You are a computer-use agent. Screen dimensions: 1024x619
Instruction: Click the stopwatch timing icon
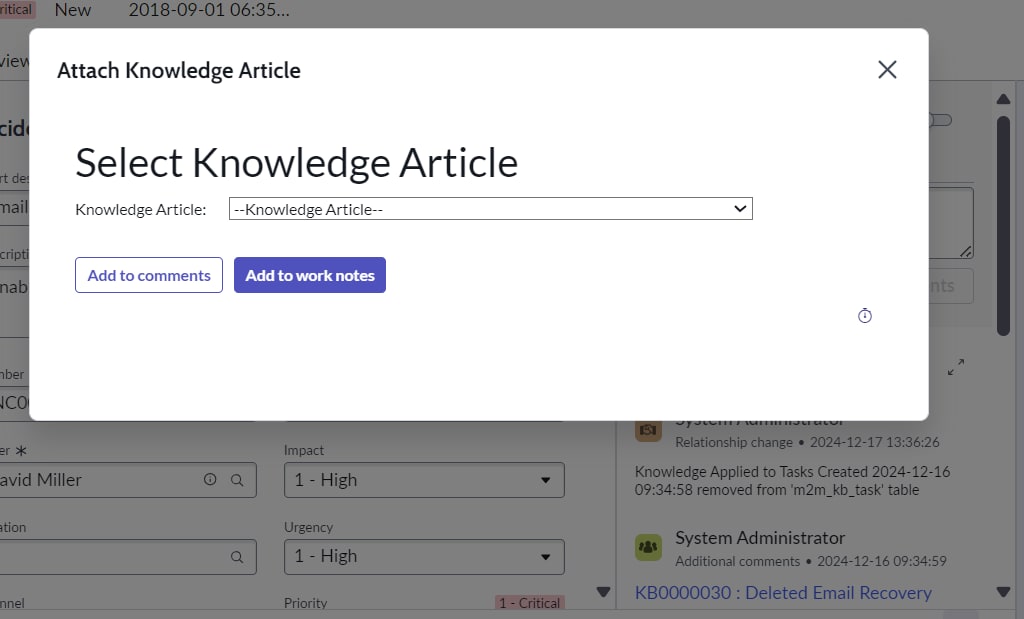pos(865,315)
